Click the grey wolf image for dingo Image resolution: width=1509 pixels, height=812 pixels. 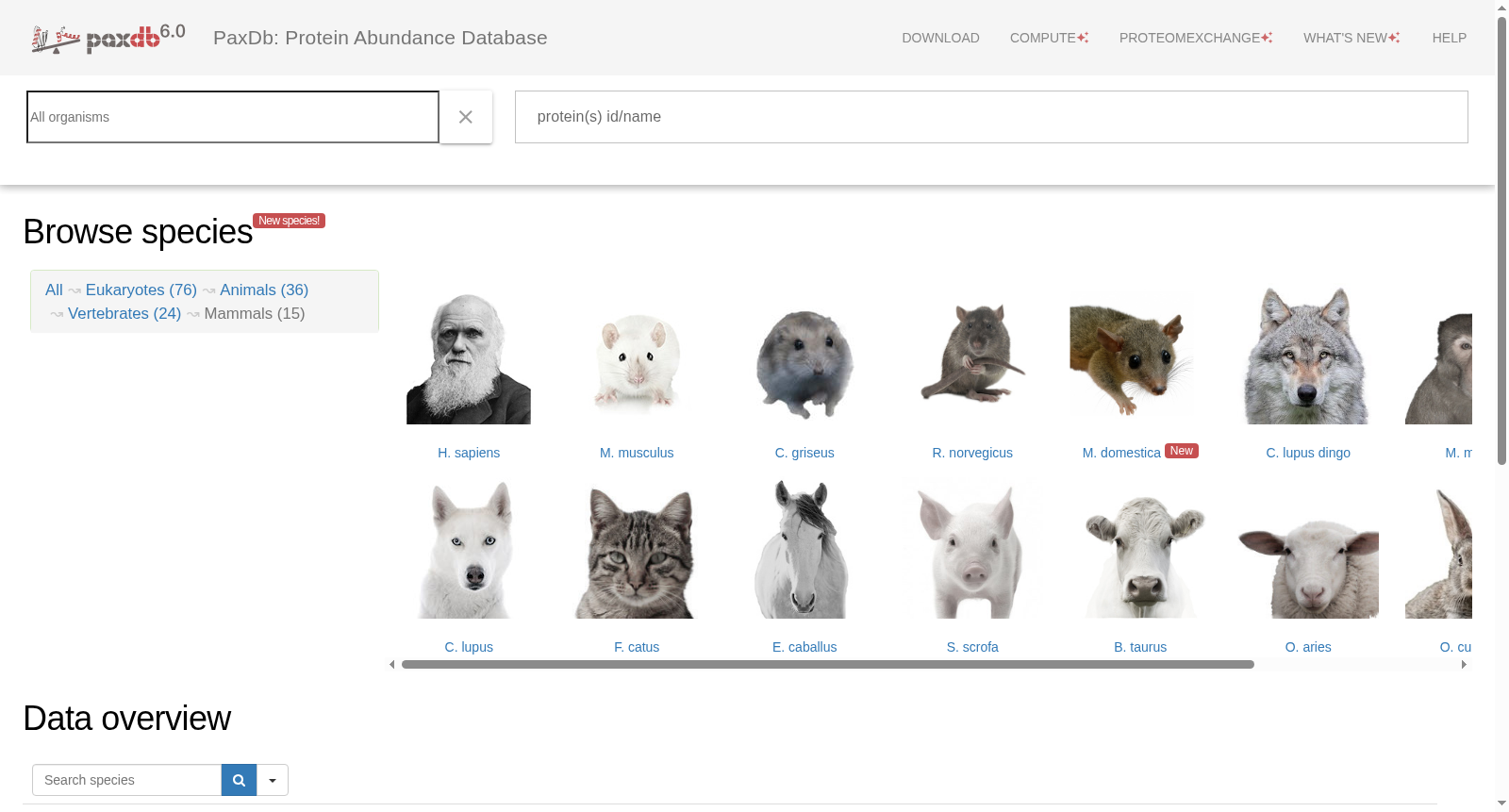pos(1308,356)
